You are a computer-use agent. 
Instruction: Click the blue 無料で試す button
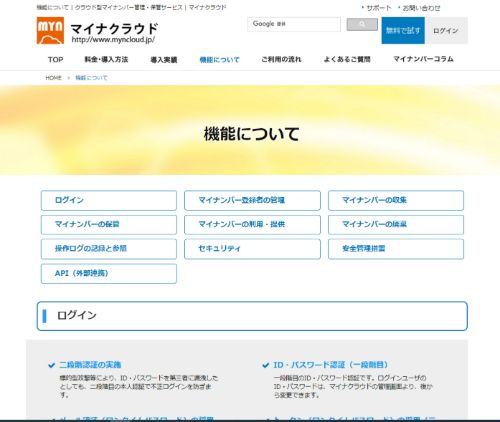pyautogui.click(x=403, y=31)
